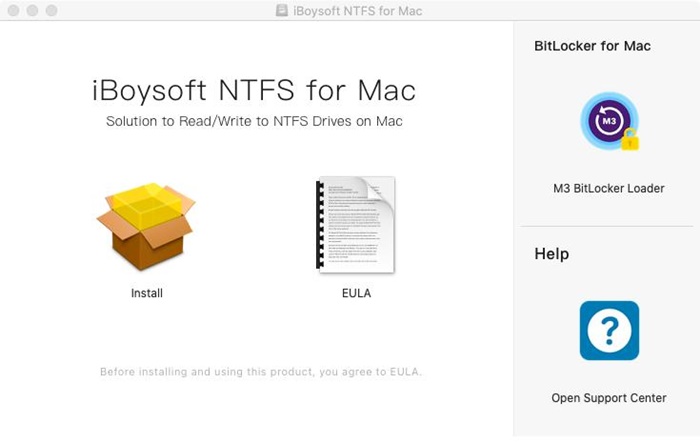This screenshot has width=700, height=443.
Task: Click the Install package box icon
Action: [x=146, y=226]
